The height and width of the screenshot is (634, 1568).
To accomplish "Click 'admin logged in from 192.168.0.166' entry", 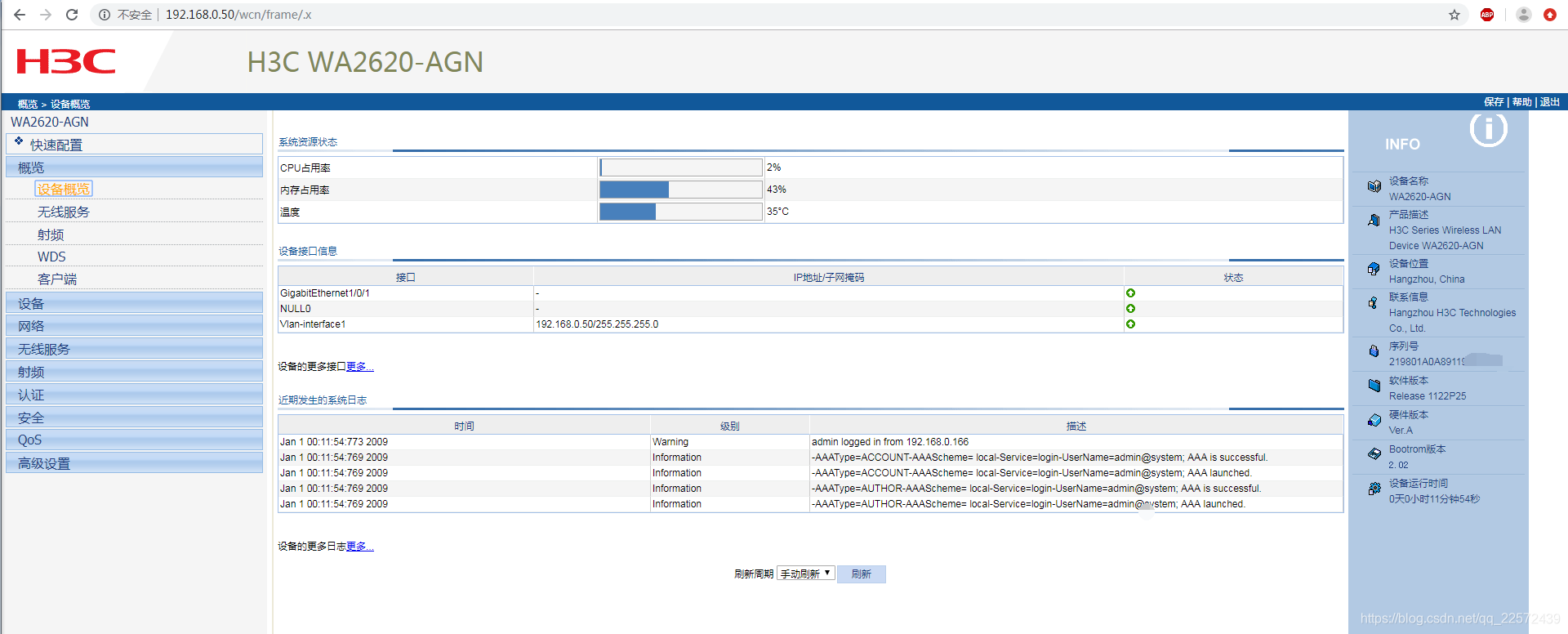I will (x=890, y=442).
